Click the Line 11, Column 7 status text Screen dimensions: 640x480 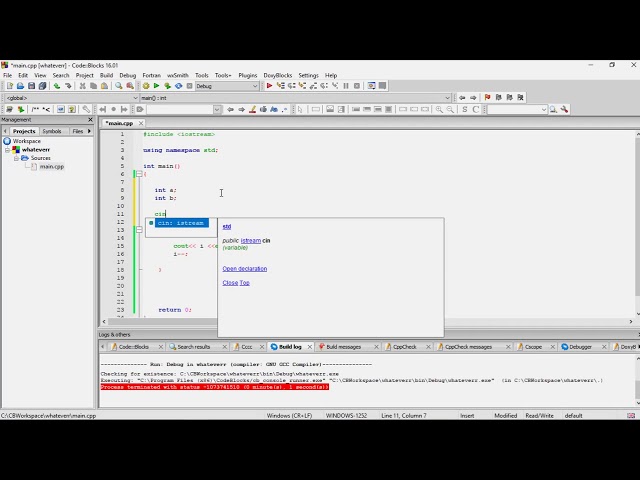pyautogui.click(x=404, y=416)
